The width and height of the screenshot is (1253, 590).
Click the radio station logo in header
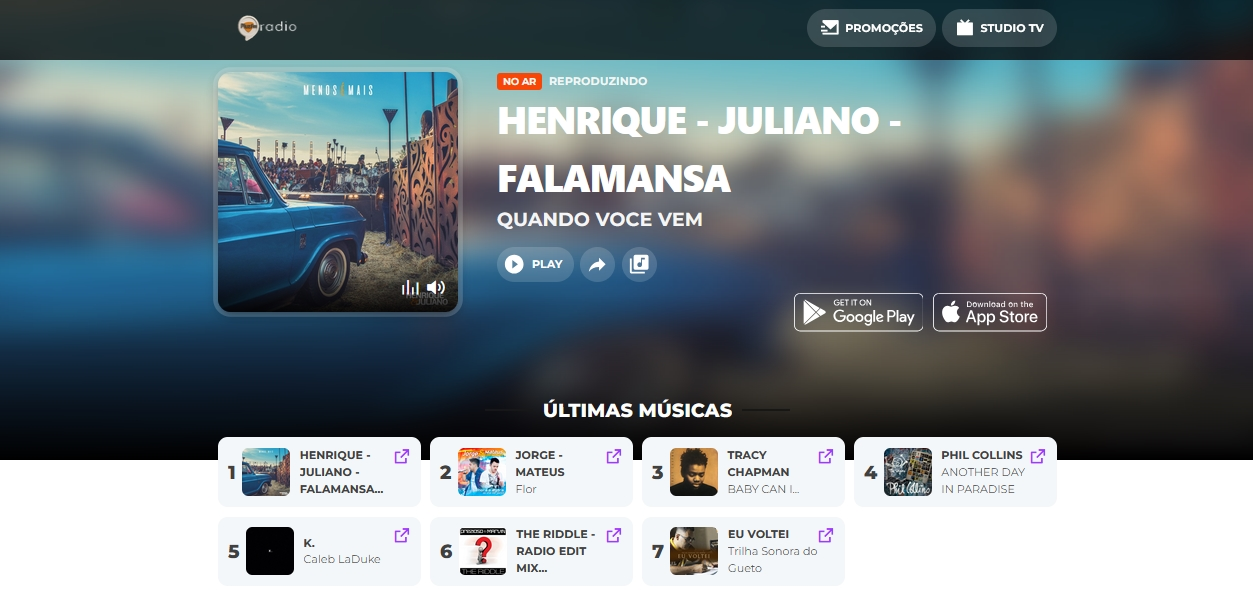tap(265, 28)
